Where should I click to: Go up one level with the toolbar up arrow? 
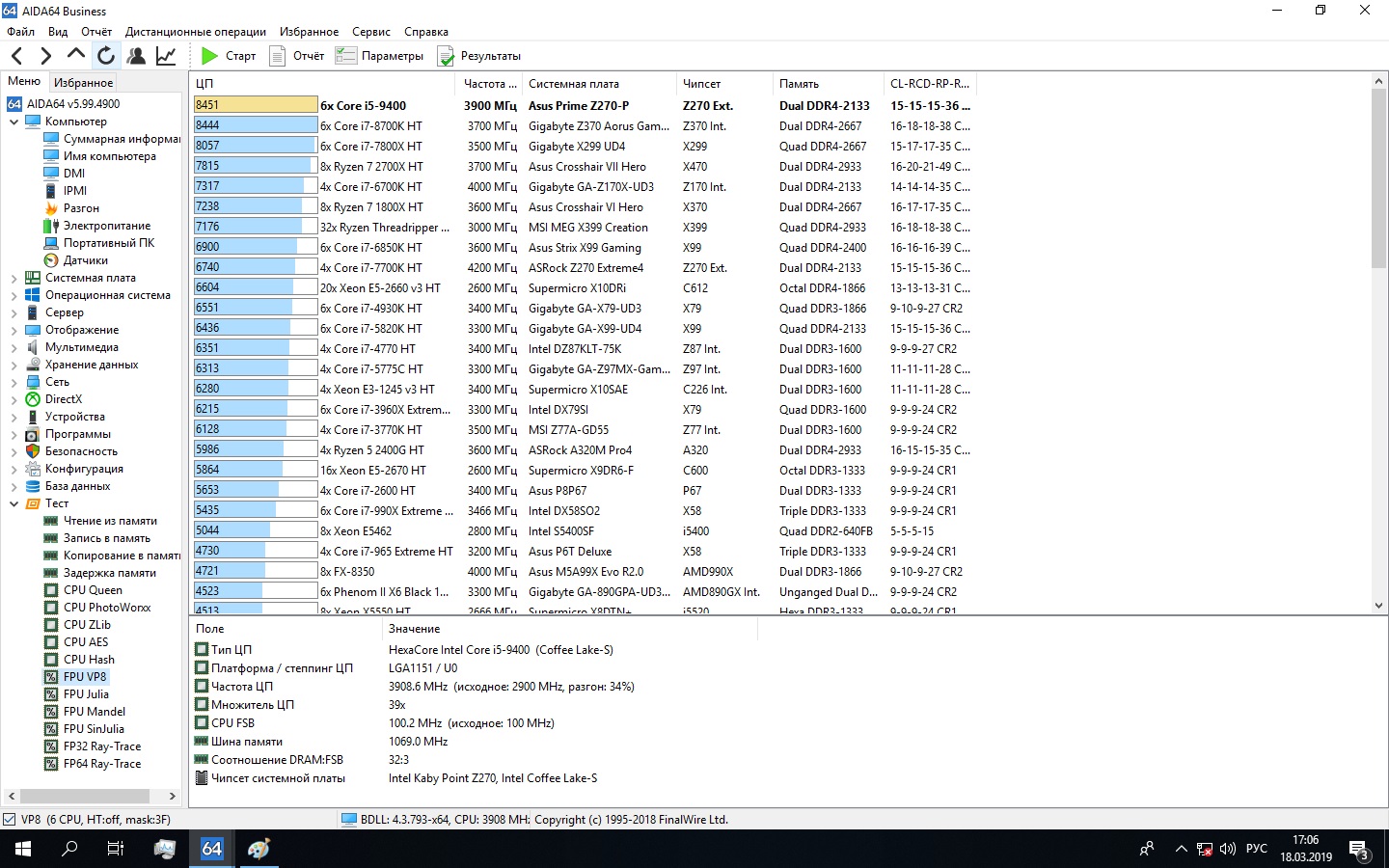76,55
